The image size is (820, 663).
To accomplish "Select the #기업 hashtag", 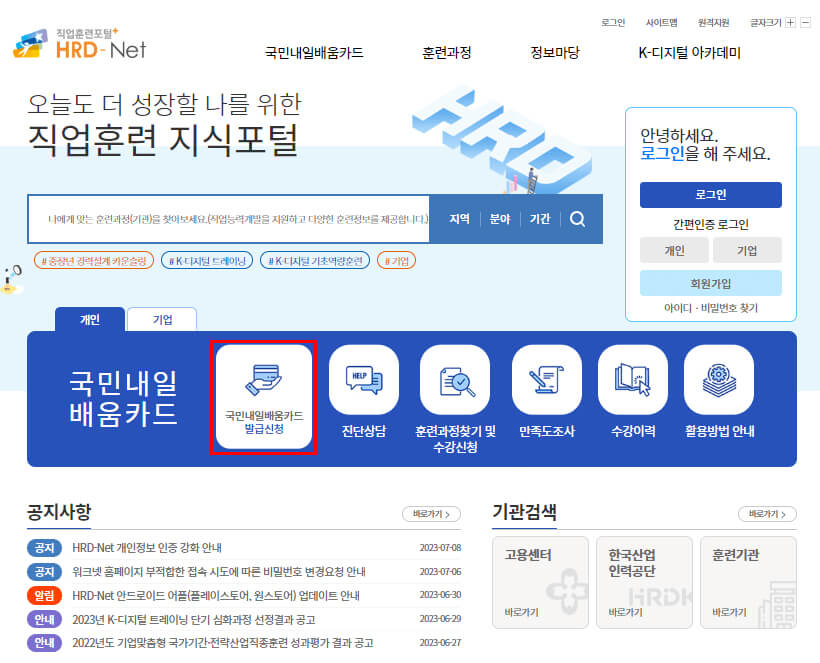I will (x=396, y=260).
